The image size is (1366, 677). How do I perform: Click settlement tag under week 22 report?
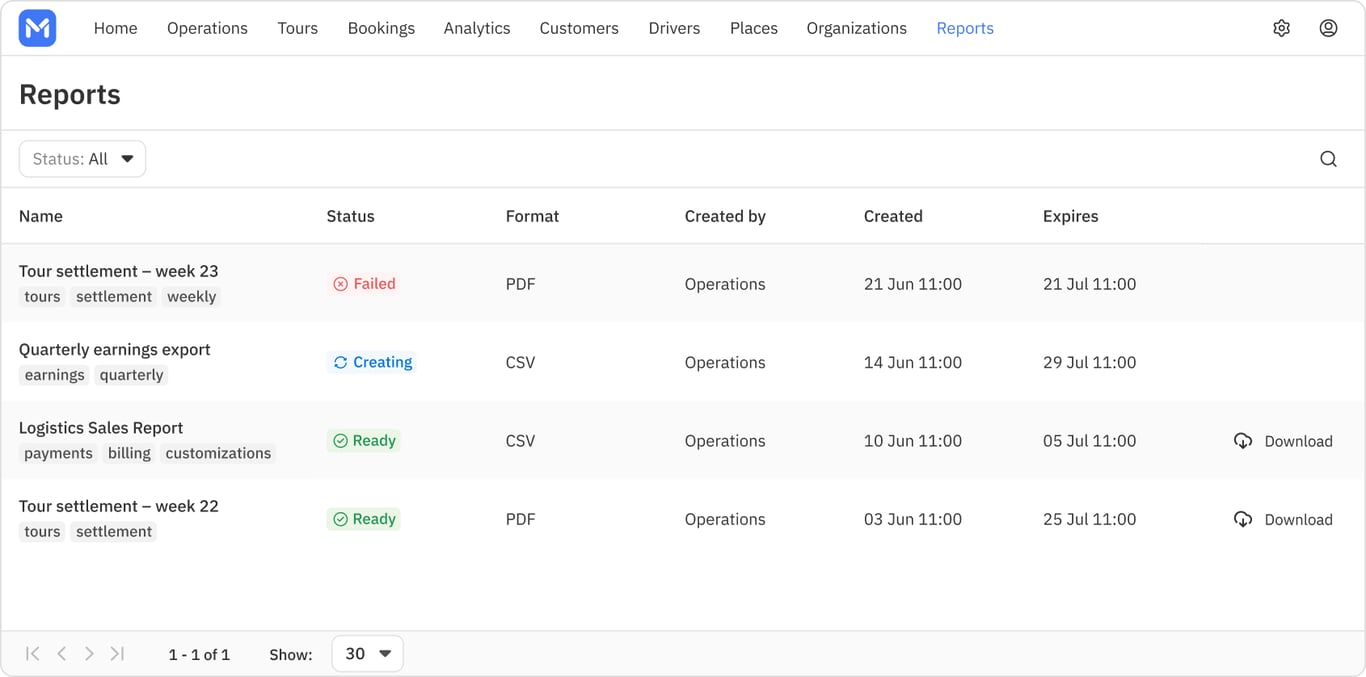pyautogui.click(x=114, y=532)
